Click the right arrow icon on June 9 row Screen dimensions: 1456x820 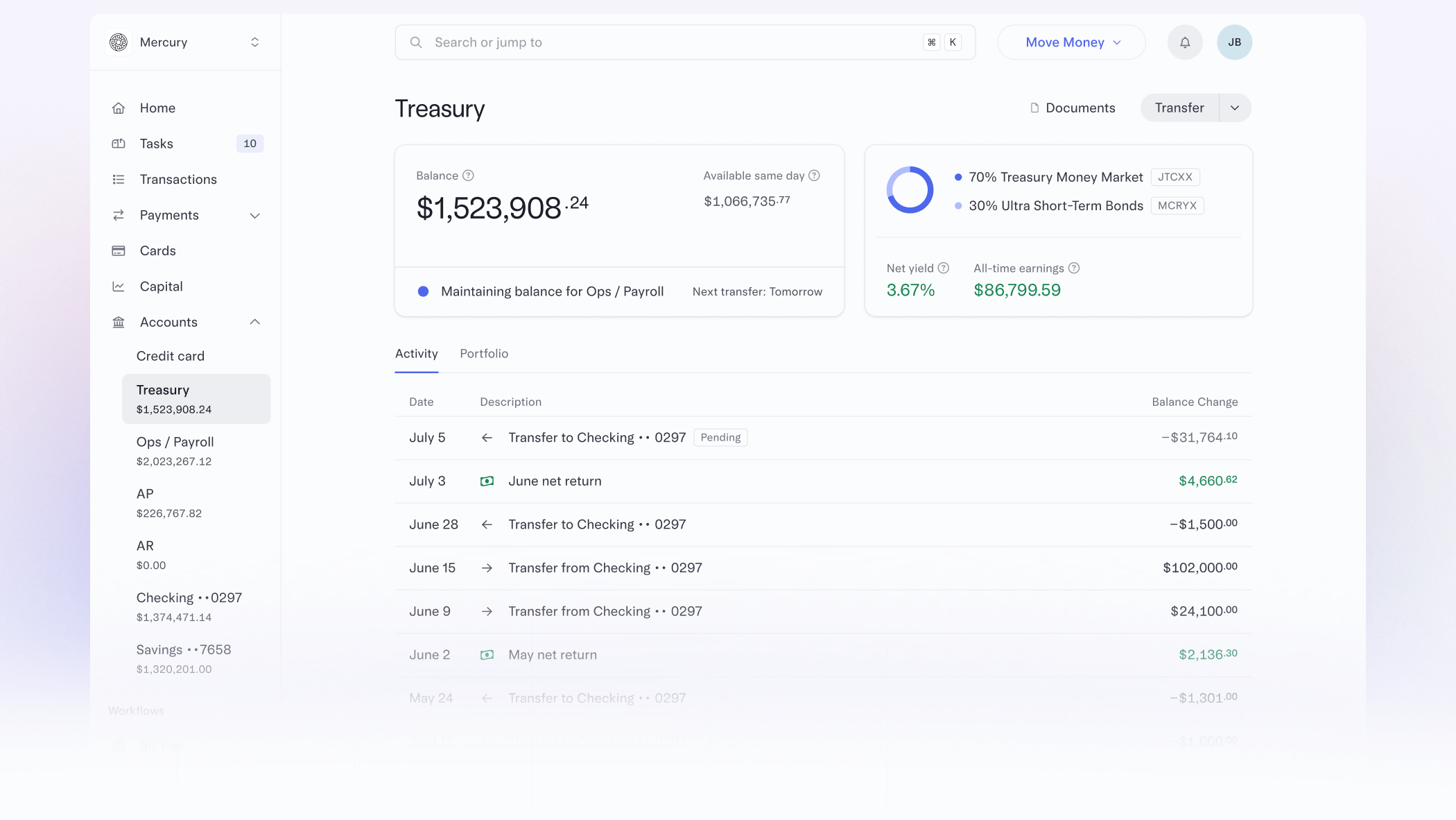point(487,611)
